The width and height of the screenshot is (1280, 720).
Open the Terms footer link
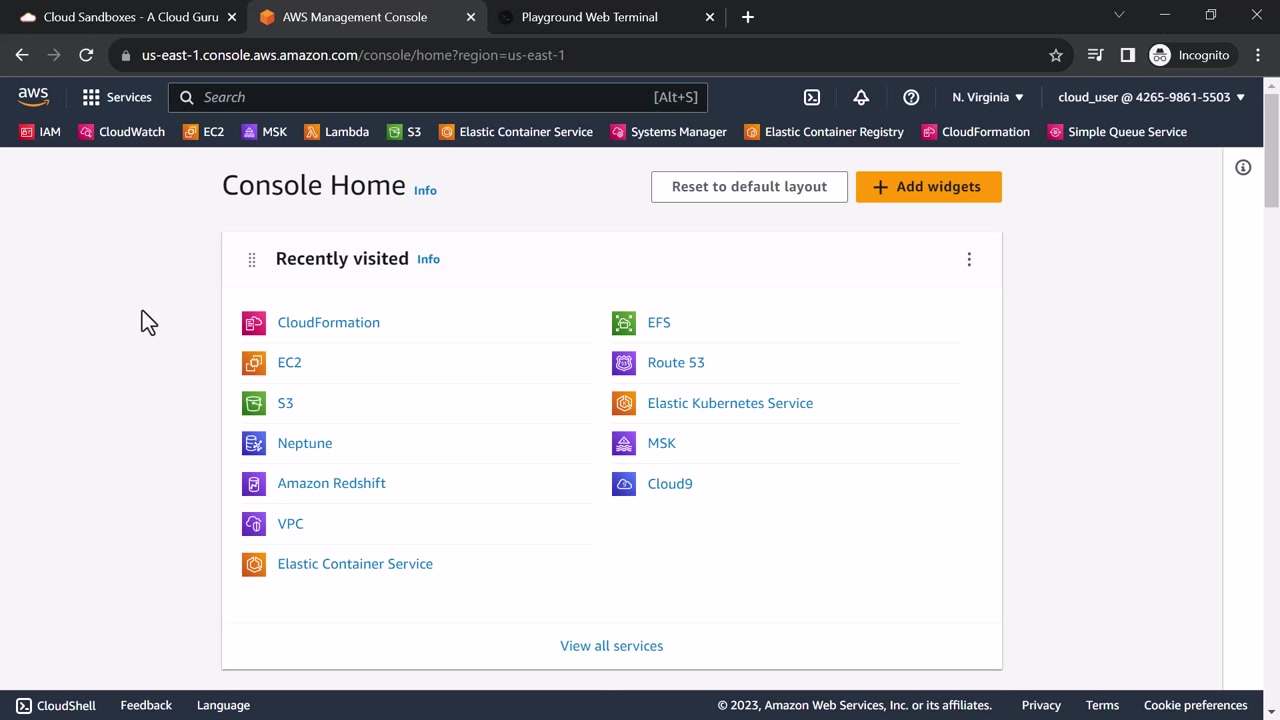pyautogui.click(x=1102, y=705)
